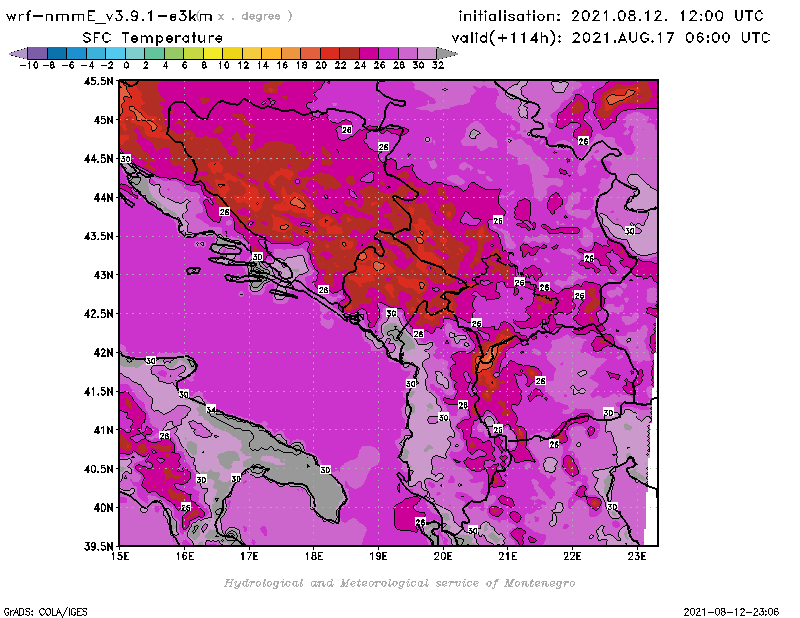The height and width of the screenshot is (618, 800).
Task: Click the 'initialisation: 2021.08.12. 12:00 UTC' line
Action: 611,16
